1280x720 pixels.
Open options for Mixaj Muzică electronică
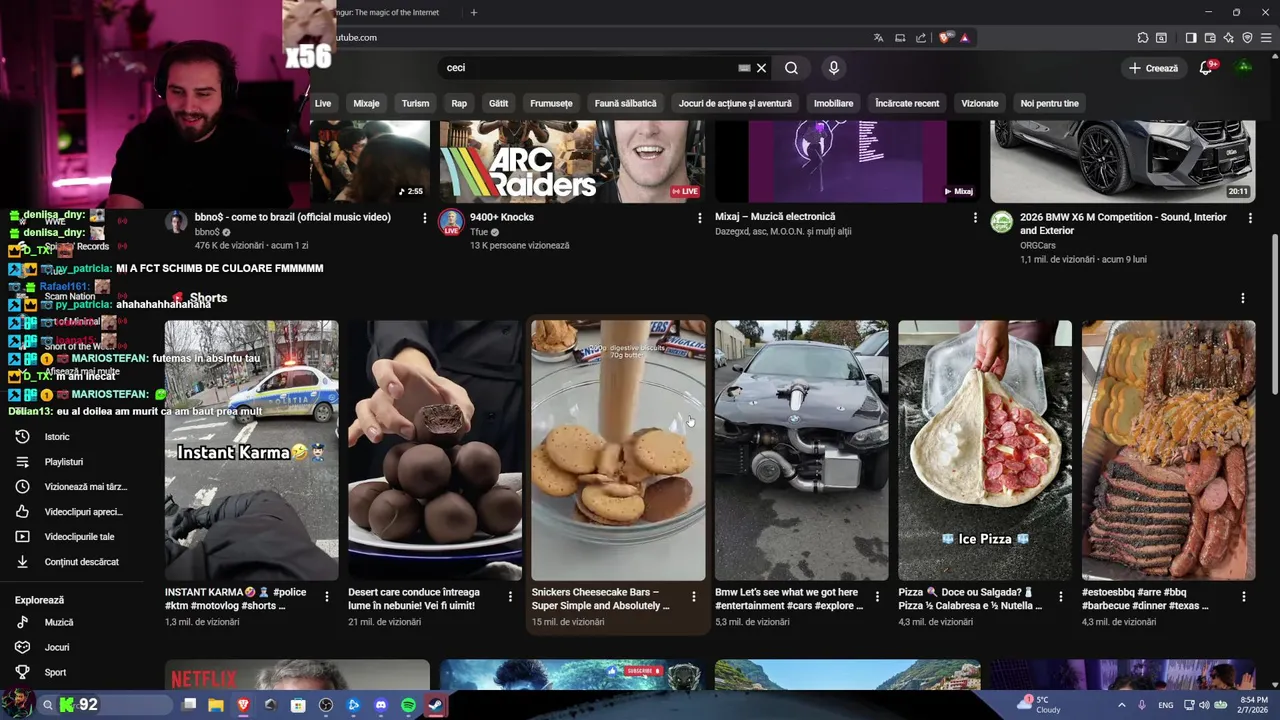(975, 218)
